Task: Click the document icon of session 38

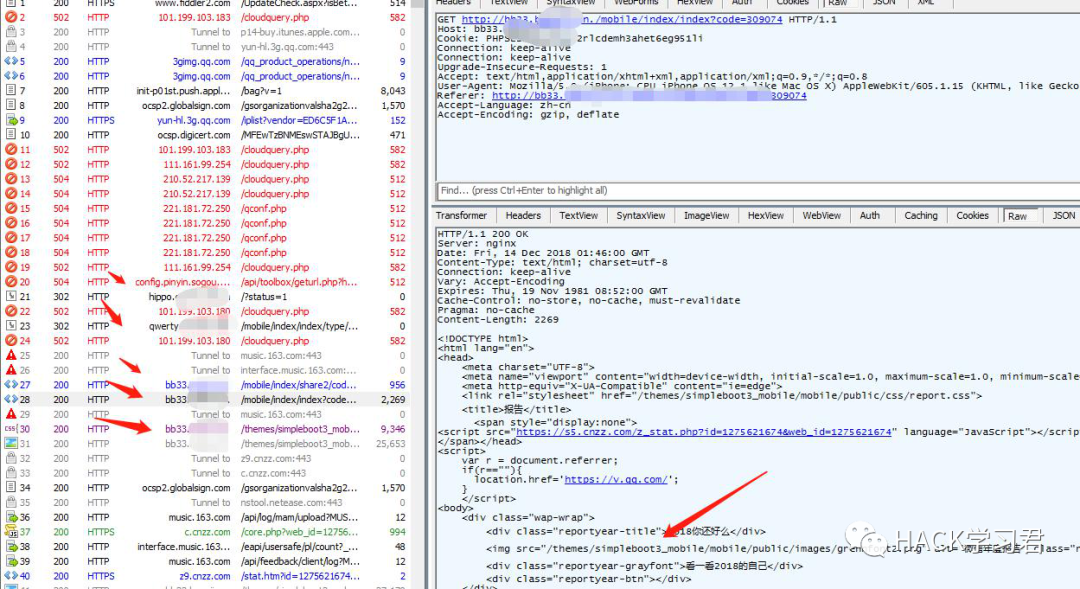Action: (11, 546)
